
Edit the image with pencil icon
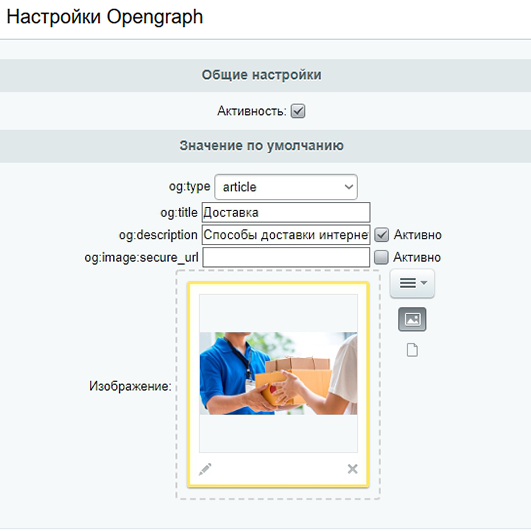click(205, 469)
